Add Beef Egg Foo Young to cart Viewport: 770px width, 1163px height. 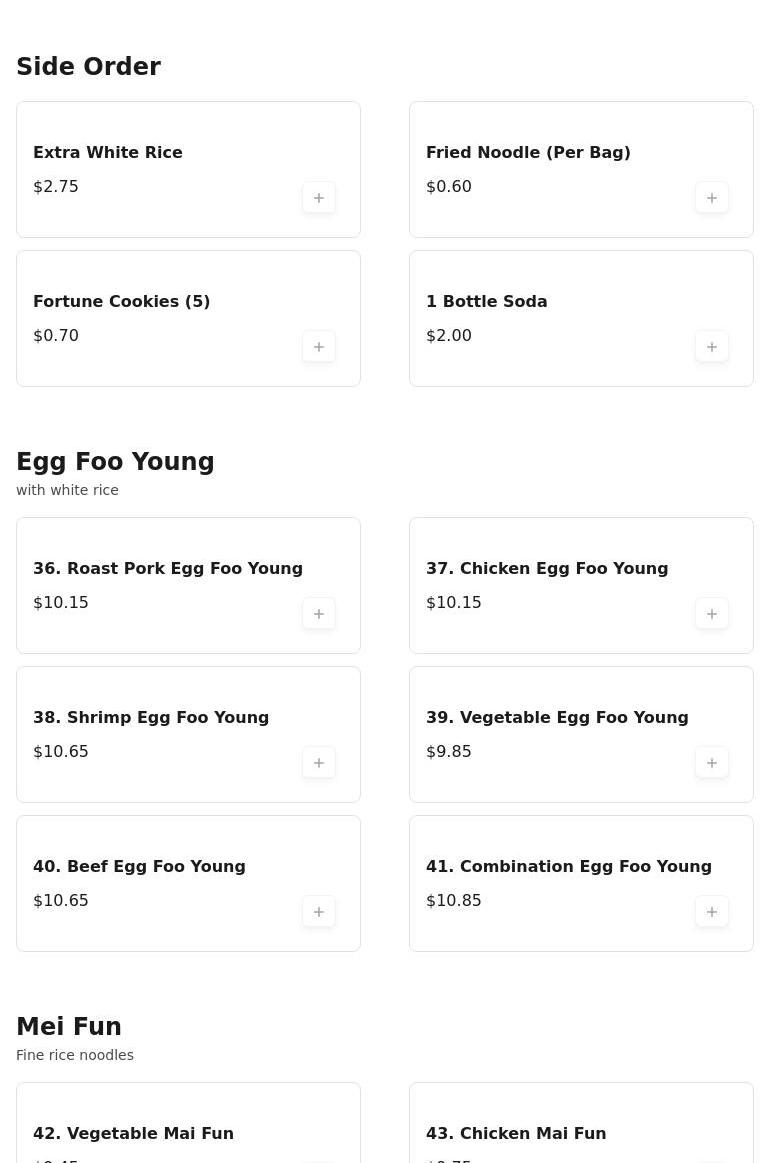coord(319,912)
